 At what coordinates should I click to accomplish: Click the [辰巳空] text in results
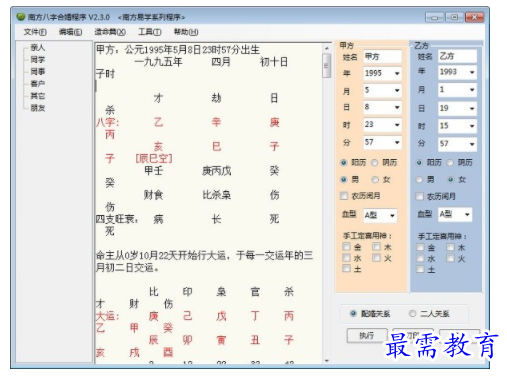tap(154, 159)
